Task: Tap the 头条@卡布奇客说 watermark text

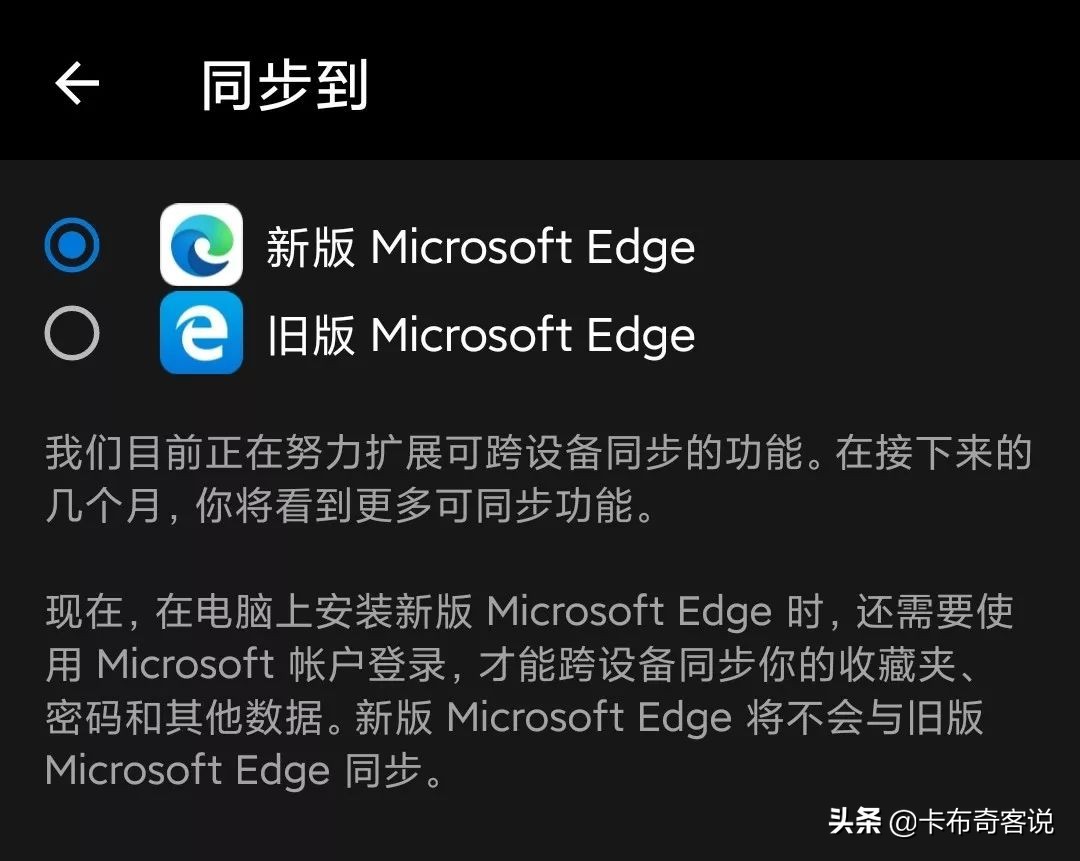Action: click(x=940, y=822)
